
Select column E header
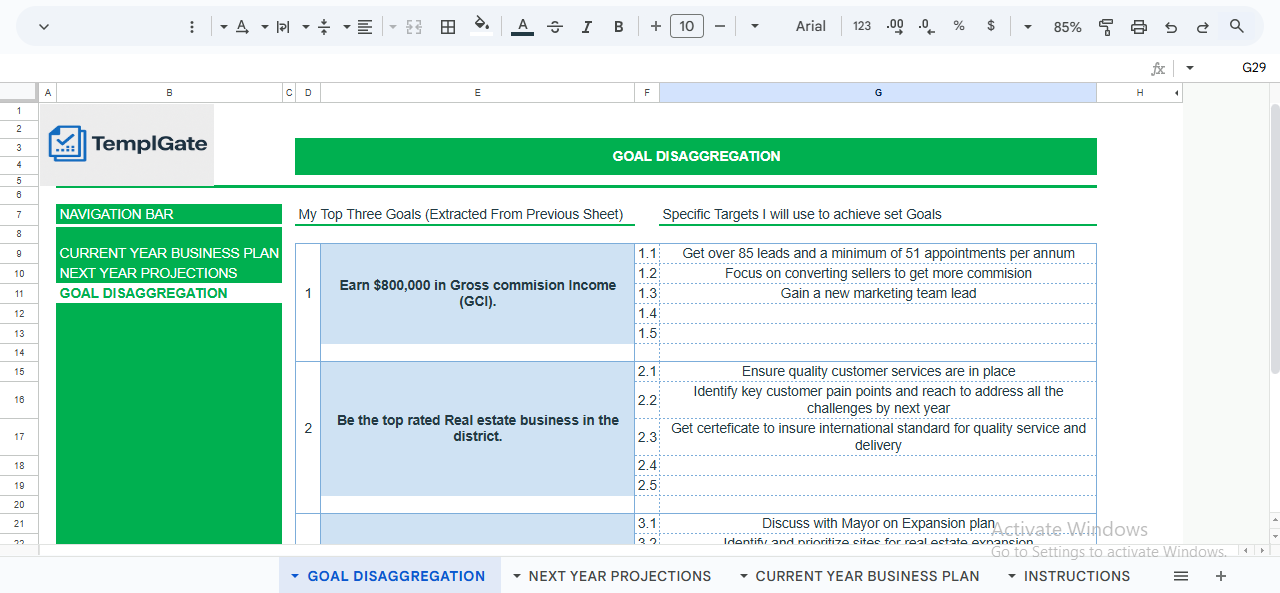pyautogui.click(x=477, y=93)
